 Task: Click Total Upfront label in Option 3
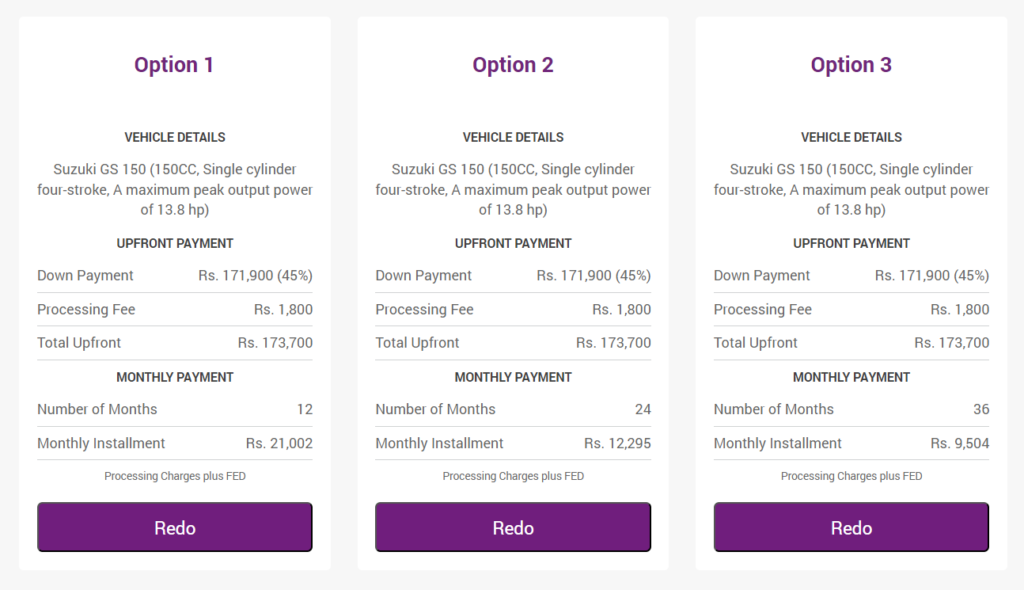tap(755, 342)
